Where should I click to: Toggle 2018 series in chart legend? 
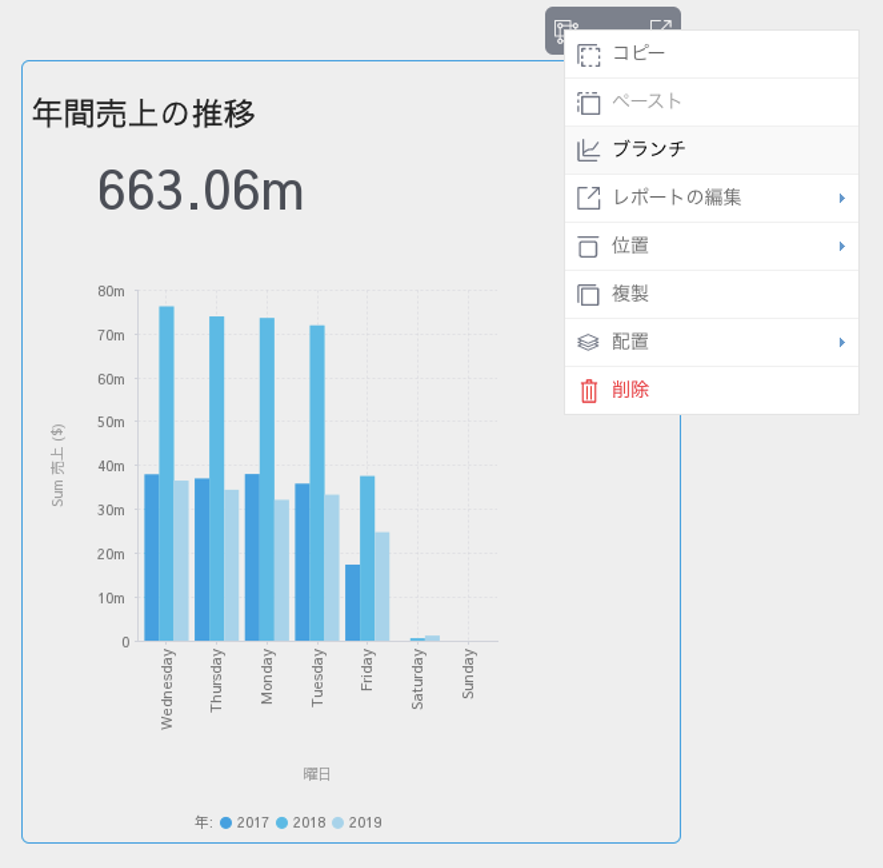(300, 822)
